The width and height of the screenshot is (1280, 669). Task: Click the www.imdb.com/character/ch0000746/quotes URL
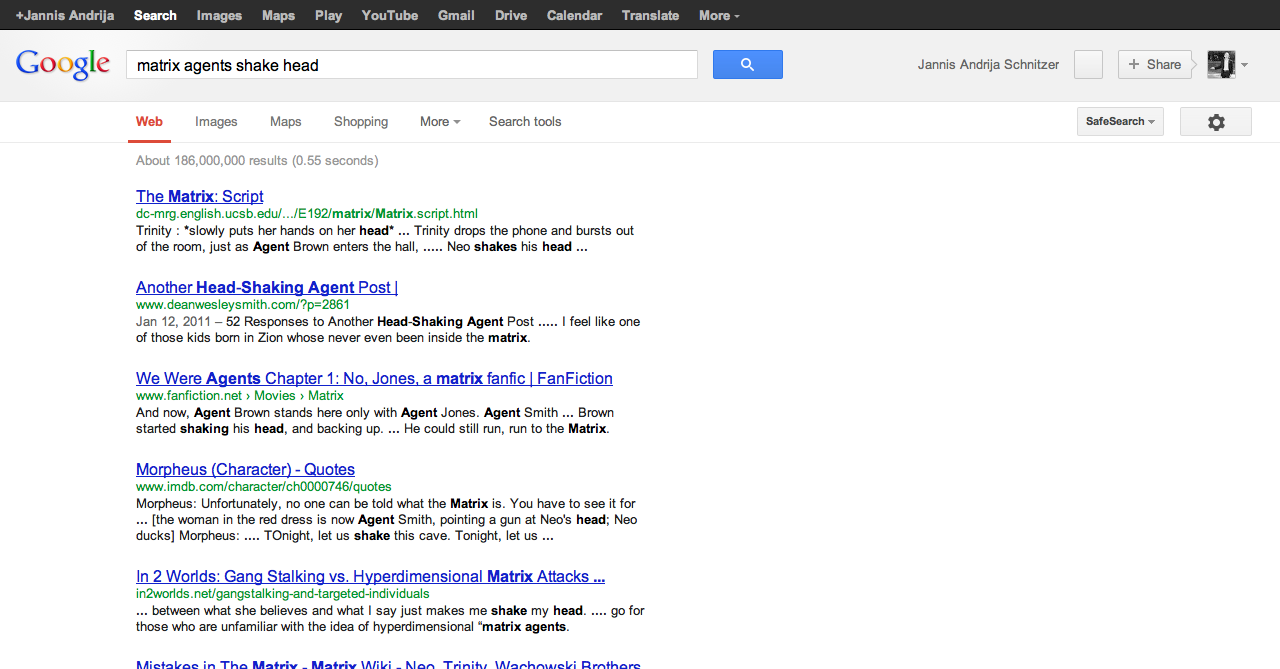[x=264, y=486]
